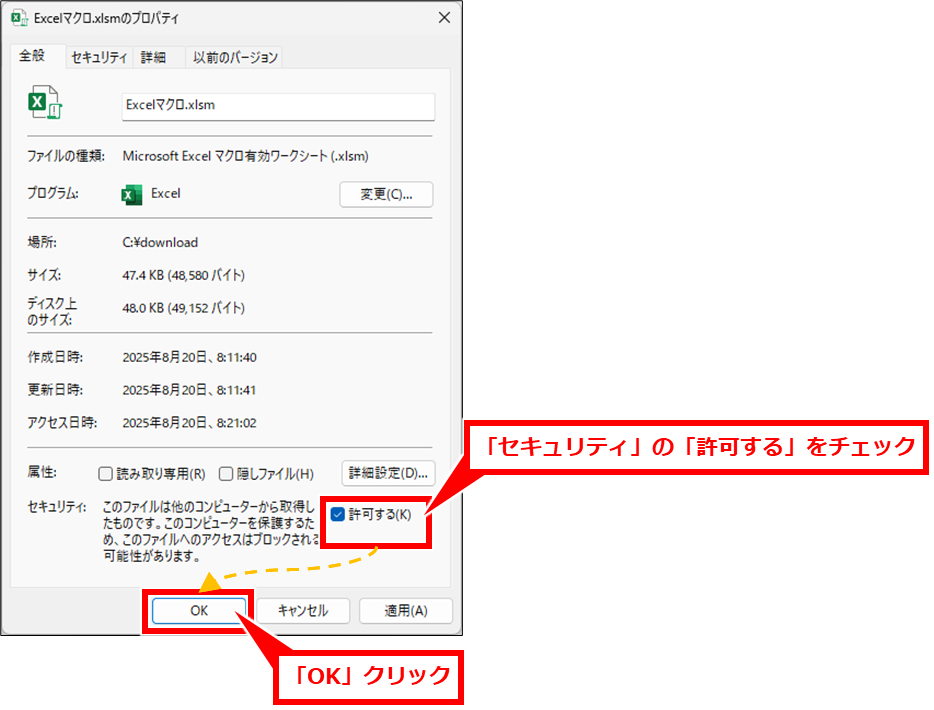Click modified date 2025年8月20日、8:11:41
The width and height of the screenshot is (934, 710).
pyautogui.click(x=189, y=390)
